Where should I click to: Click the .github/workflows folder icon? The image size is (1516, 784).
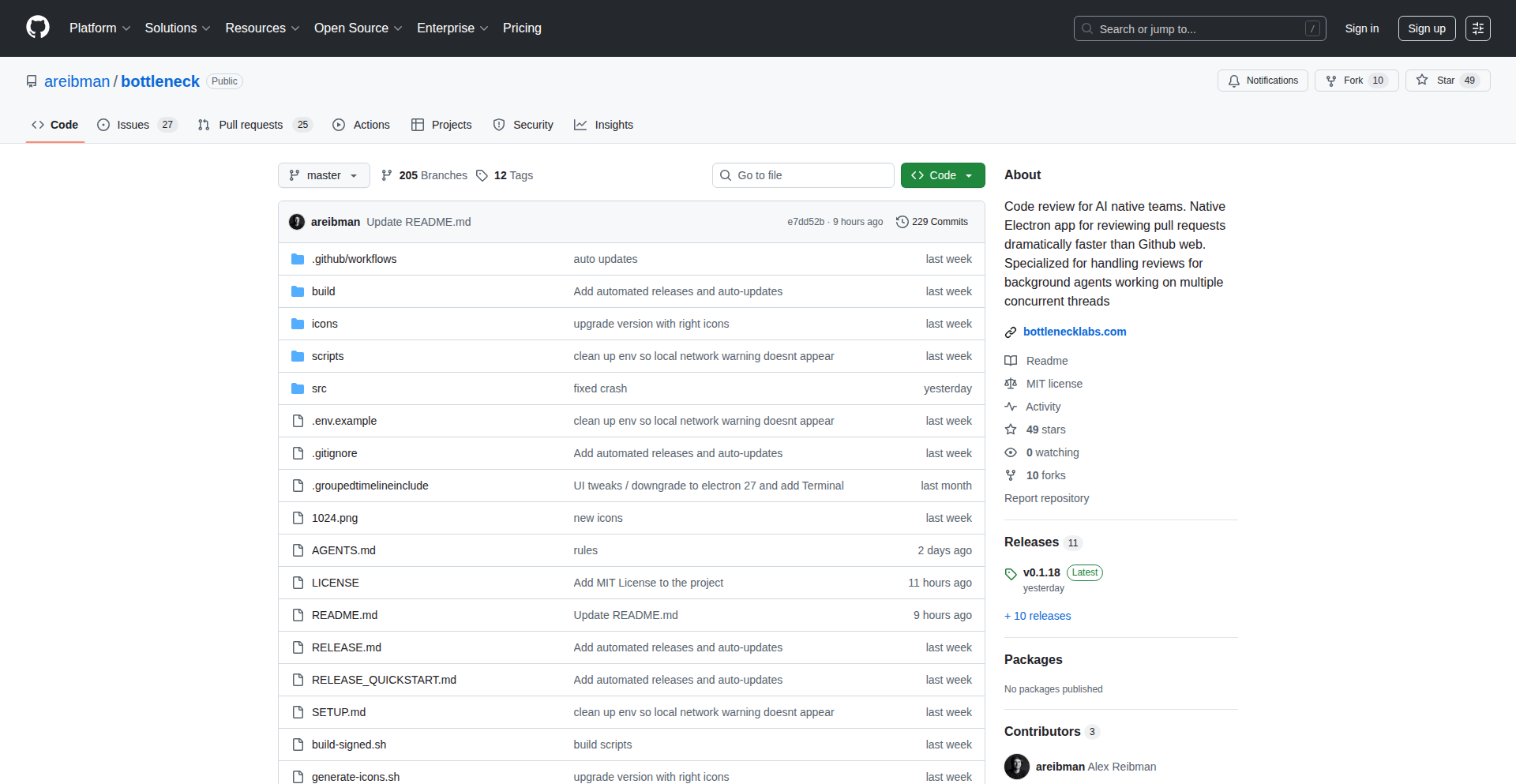[x=298, y=259]
